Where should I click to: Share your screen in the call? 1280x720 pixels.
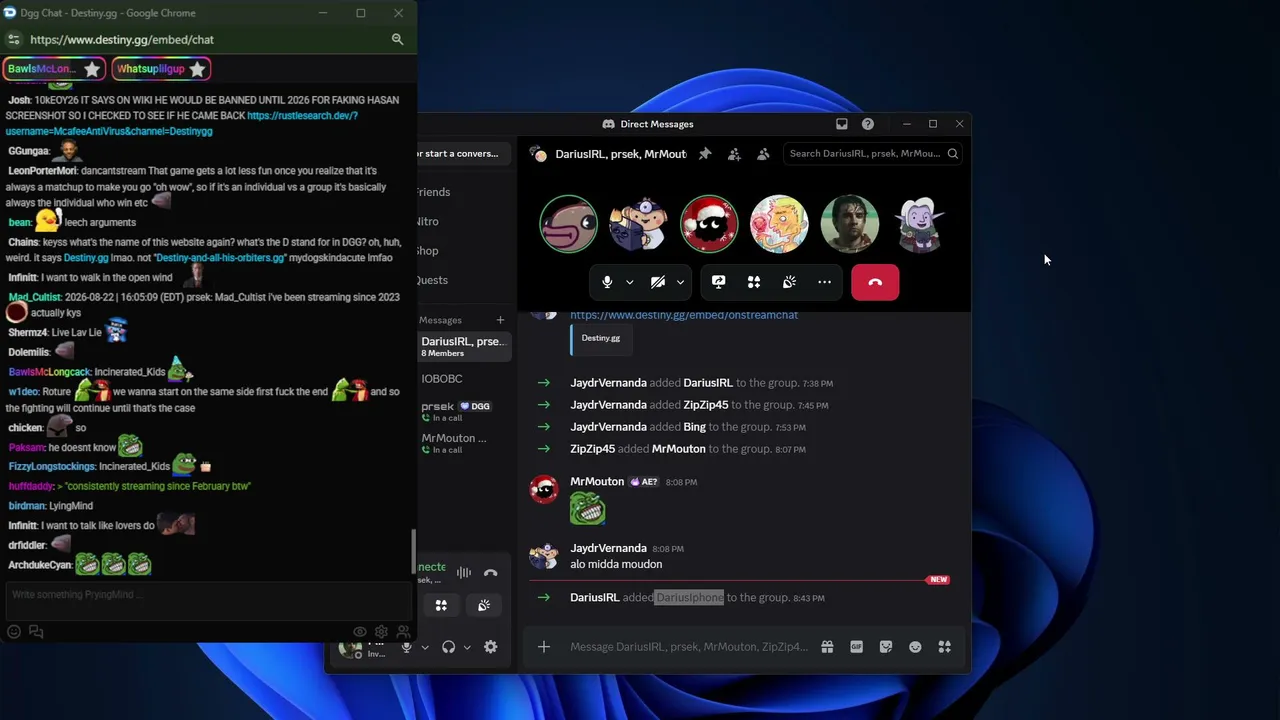tap(718, 282)
